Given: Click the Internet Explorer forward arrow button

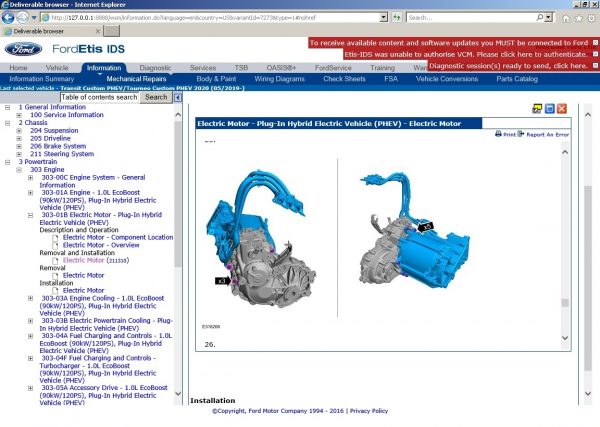Looking at the screenshot, I should (23, 18).
